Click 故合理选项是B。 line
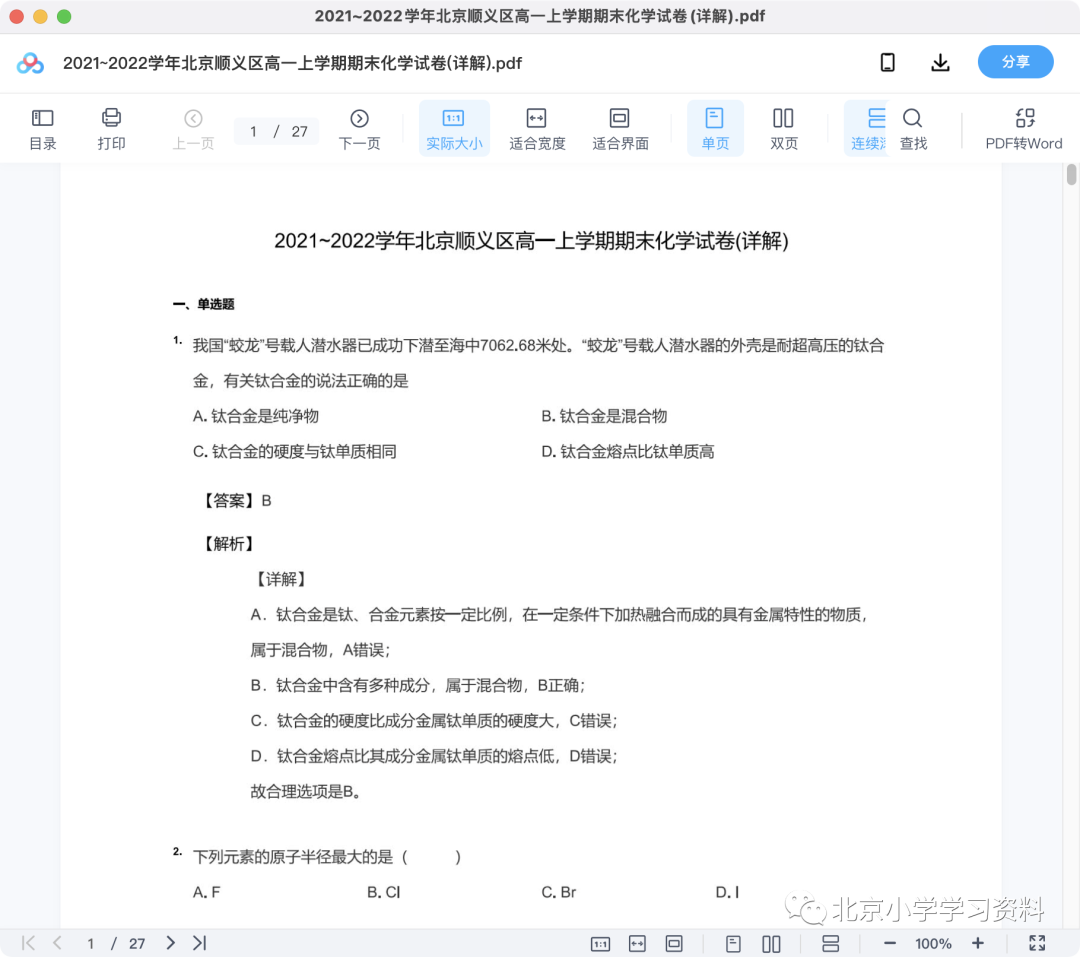This screenshot has width=1080, height=957. click(306, 792)
